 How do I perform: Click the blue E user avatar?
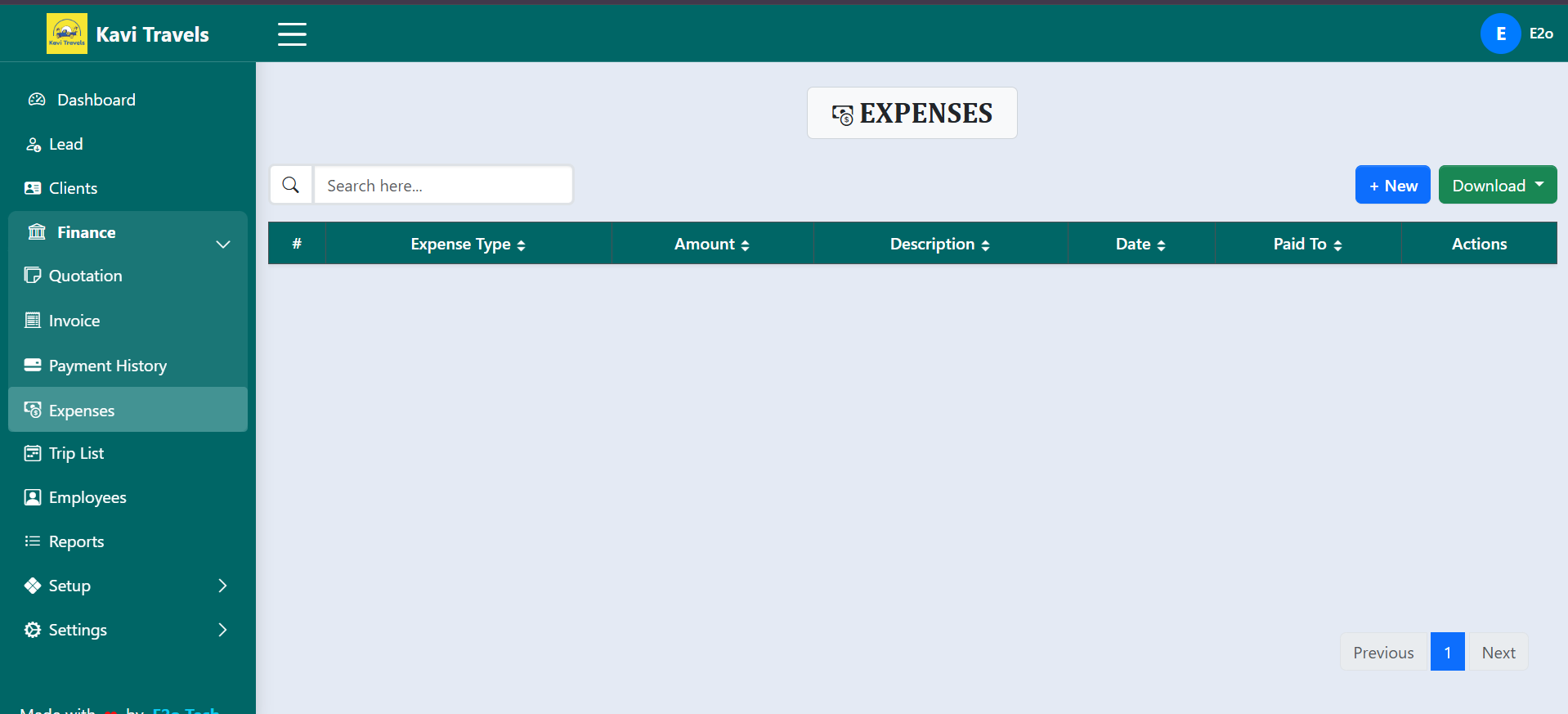click(x=1500, y=34)
